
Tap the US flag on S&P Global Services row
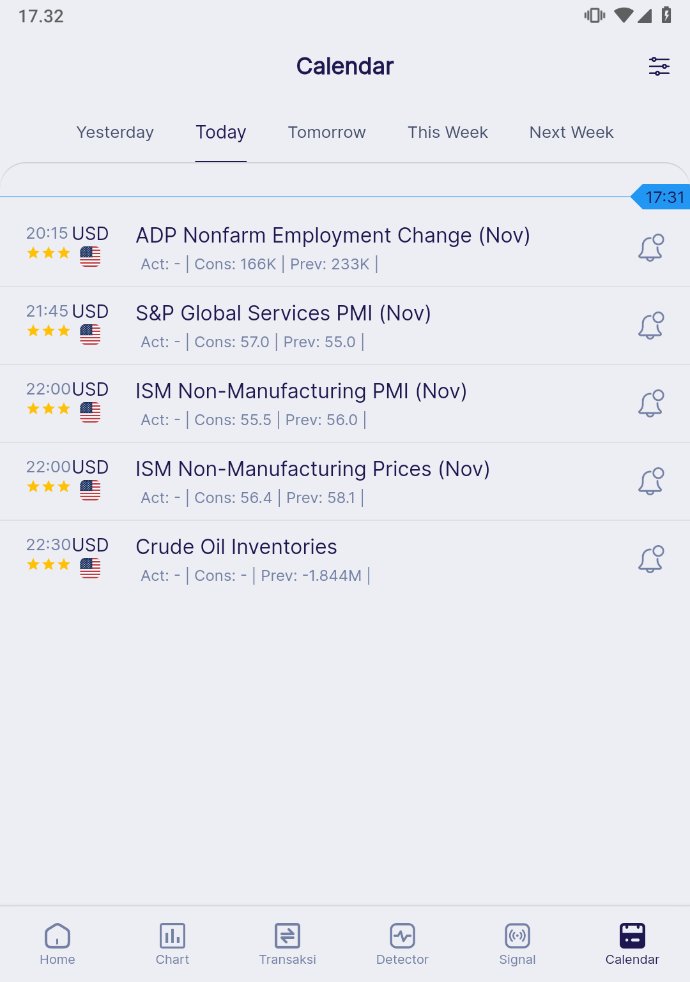tap(90, 334)
